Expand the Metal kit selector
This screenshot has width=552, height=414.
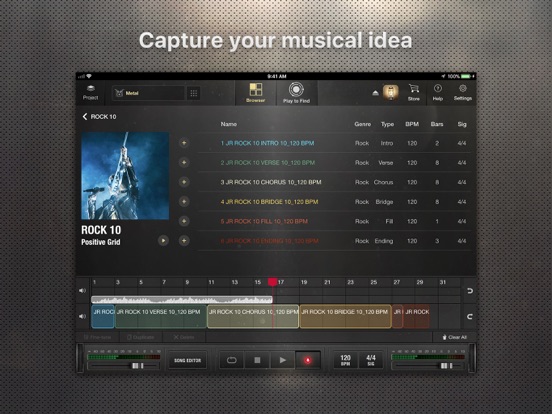(148, 93)
